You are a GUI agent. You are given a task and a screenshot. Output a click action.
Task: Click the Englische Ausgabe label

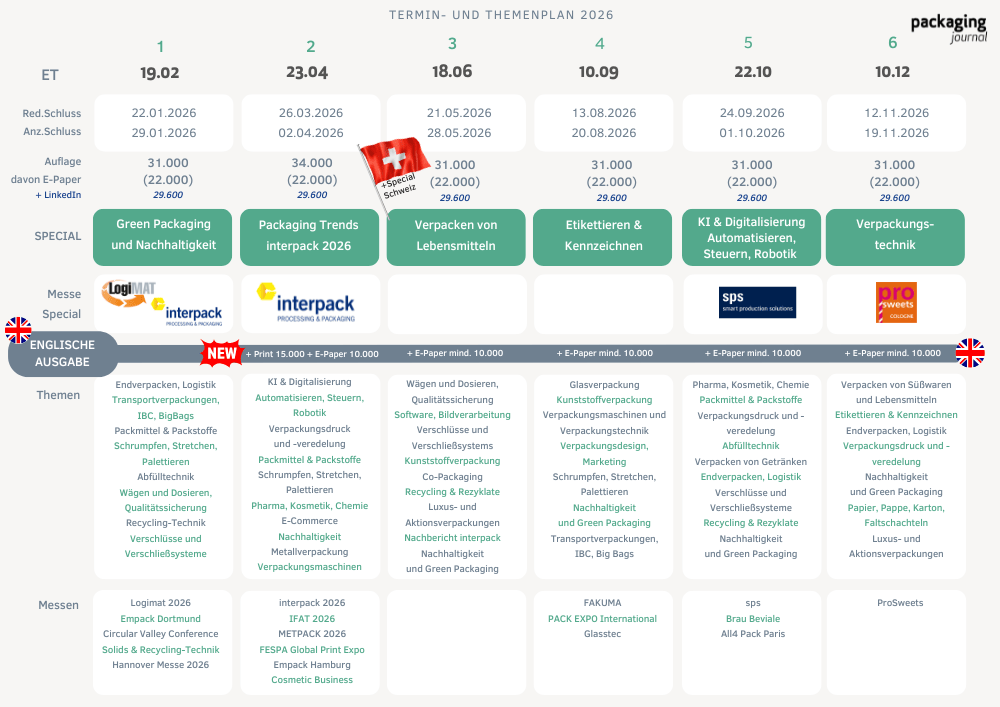coord(61,353)
